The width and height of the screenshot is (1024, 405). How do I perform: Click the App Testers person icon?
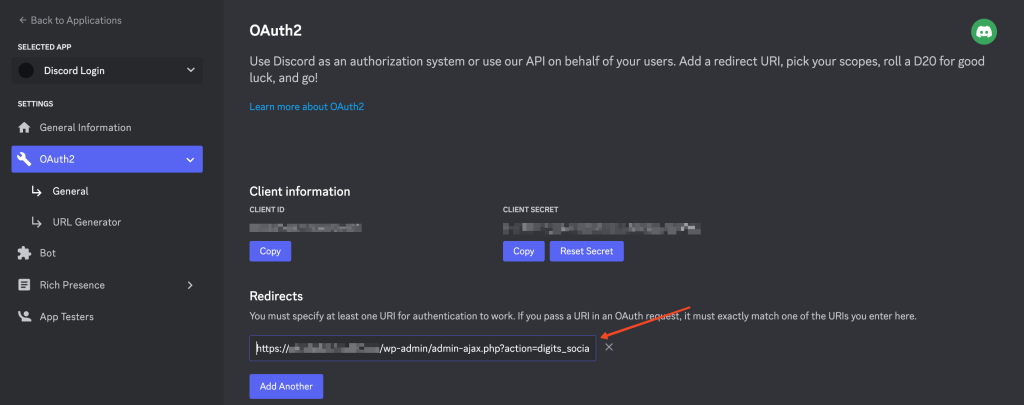(25, 317)
